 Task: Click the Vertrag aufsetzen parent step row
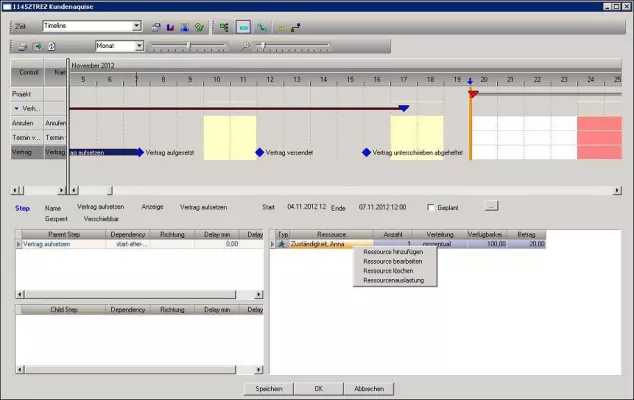pyautogui.click(x=46, y=243)
